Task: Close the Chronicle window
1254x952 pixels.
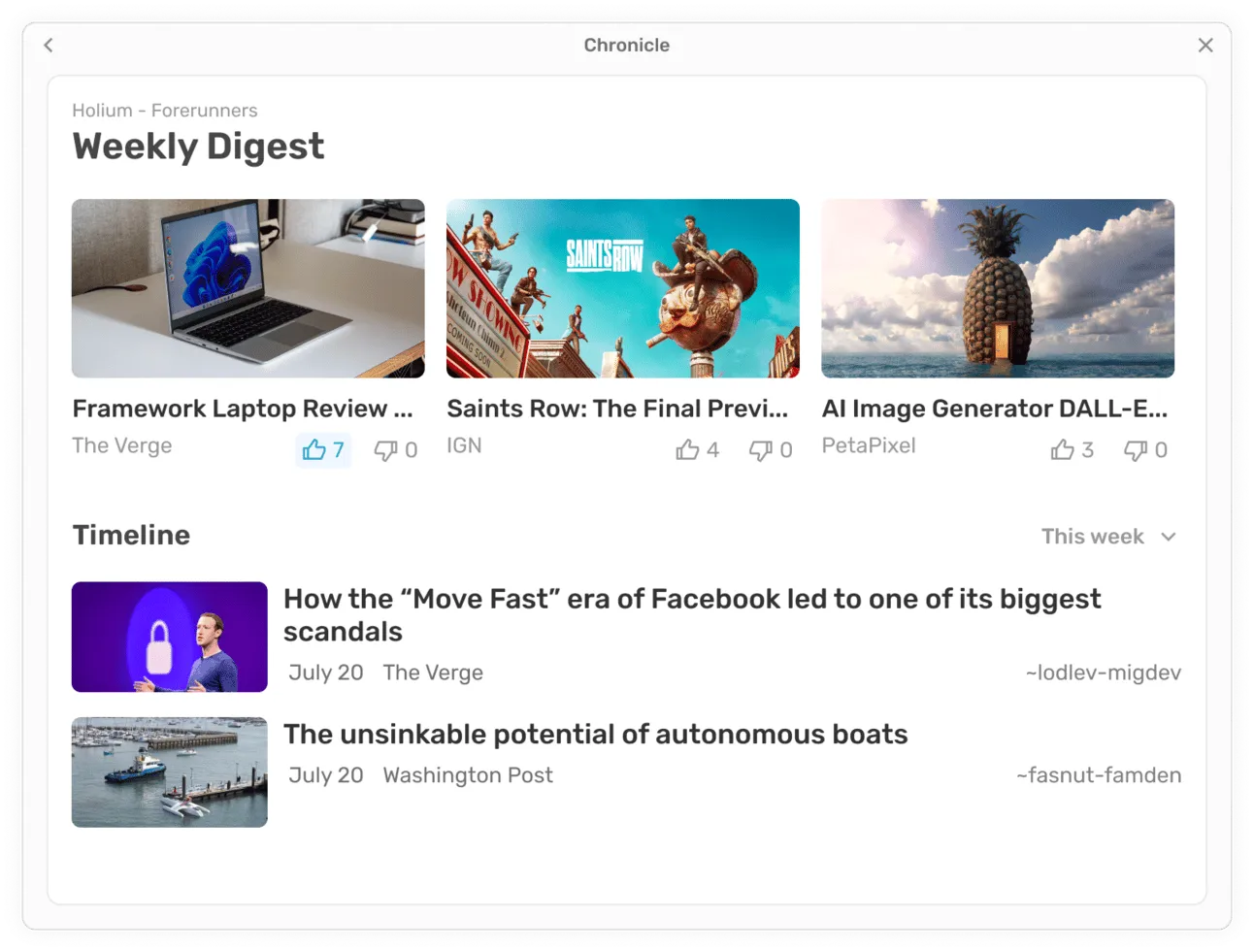Action: click(1204, 46)
